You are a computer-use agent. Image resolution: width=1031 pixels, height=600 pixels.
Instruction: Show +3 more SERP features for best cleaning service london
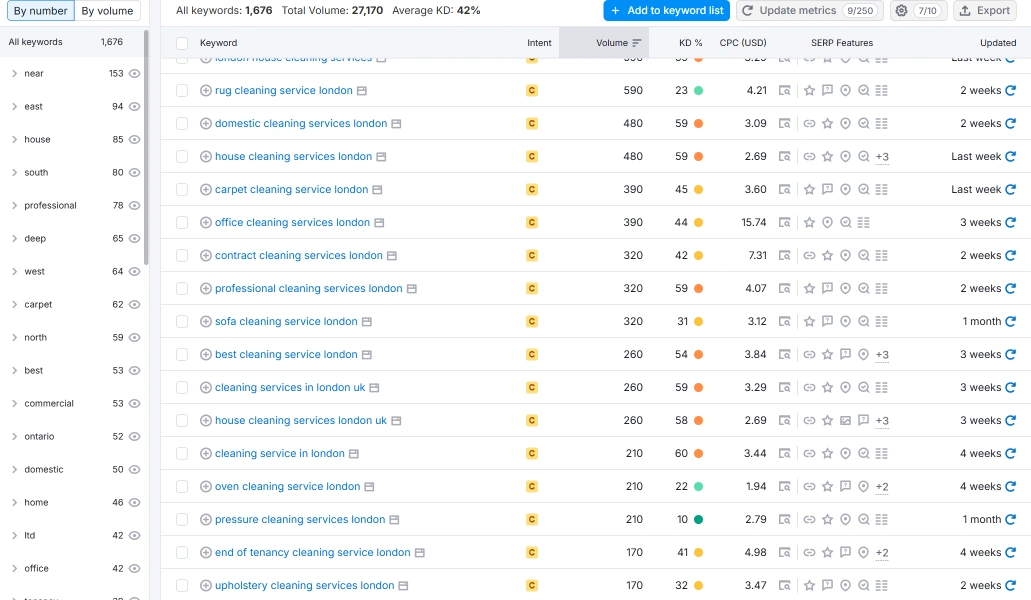click(882, 355)
